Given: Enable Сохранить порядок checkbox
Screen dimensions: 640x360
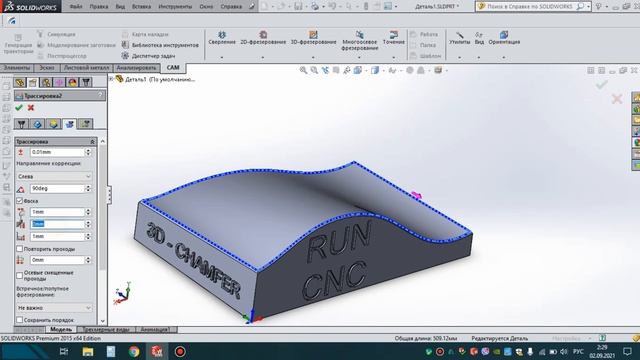Looking at the screenshot, I should [19, 320].
